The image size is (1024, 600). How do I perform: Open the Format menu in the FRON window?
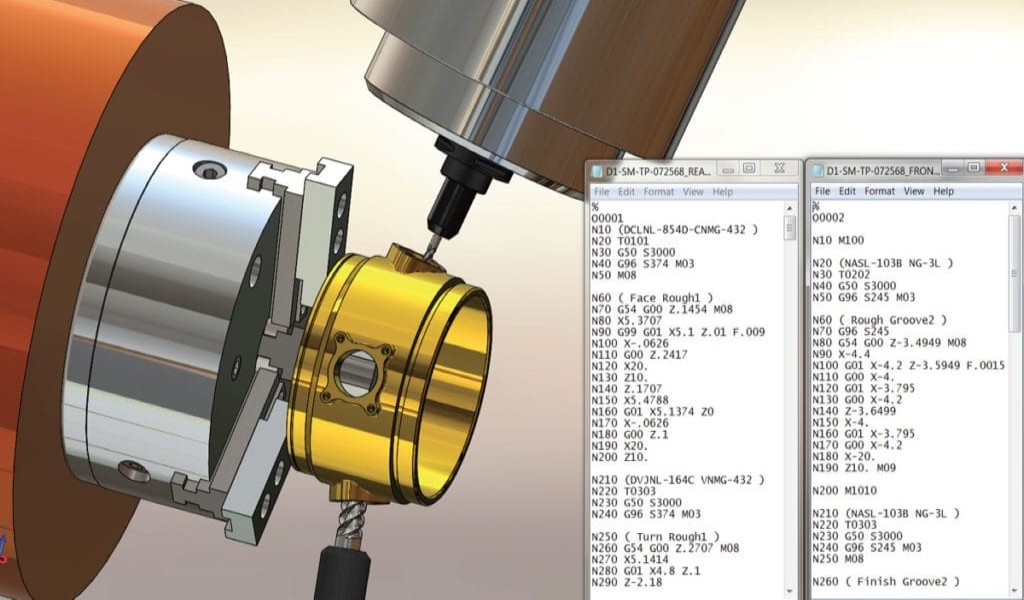tap(880, 191)
